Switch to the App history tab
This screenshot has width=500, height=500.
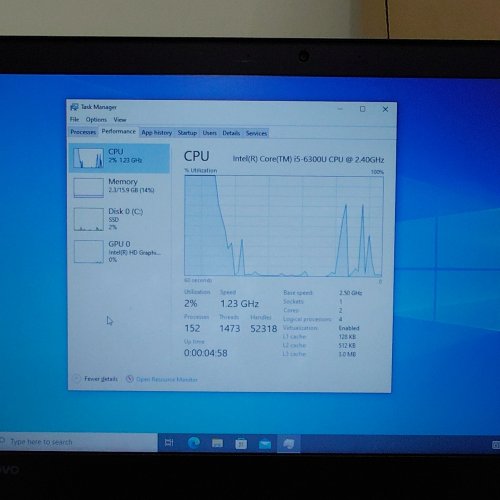pyautogui.click(x=157, y=132)
